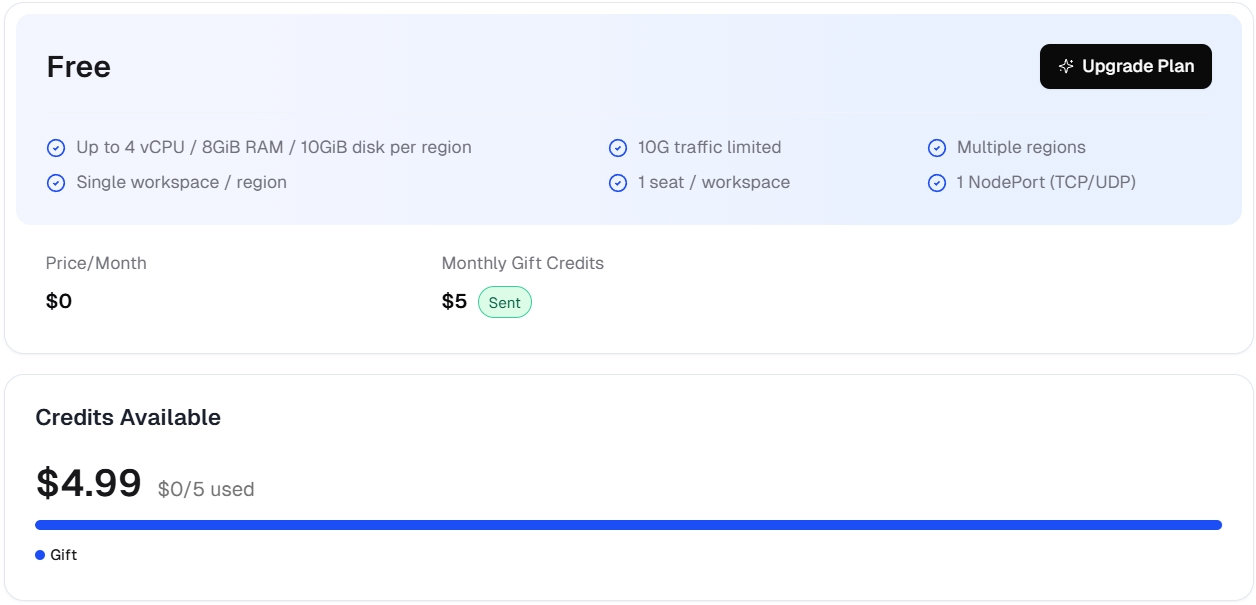The width and height of the screenshot is (1256, 605).
Task: Click the Monthly Gift Credits label
Action: click(x=523, y=263)
